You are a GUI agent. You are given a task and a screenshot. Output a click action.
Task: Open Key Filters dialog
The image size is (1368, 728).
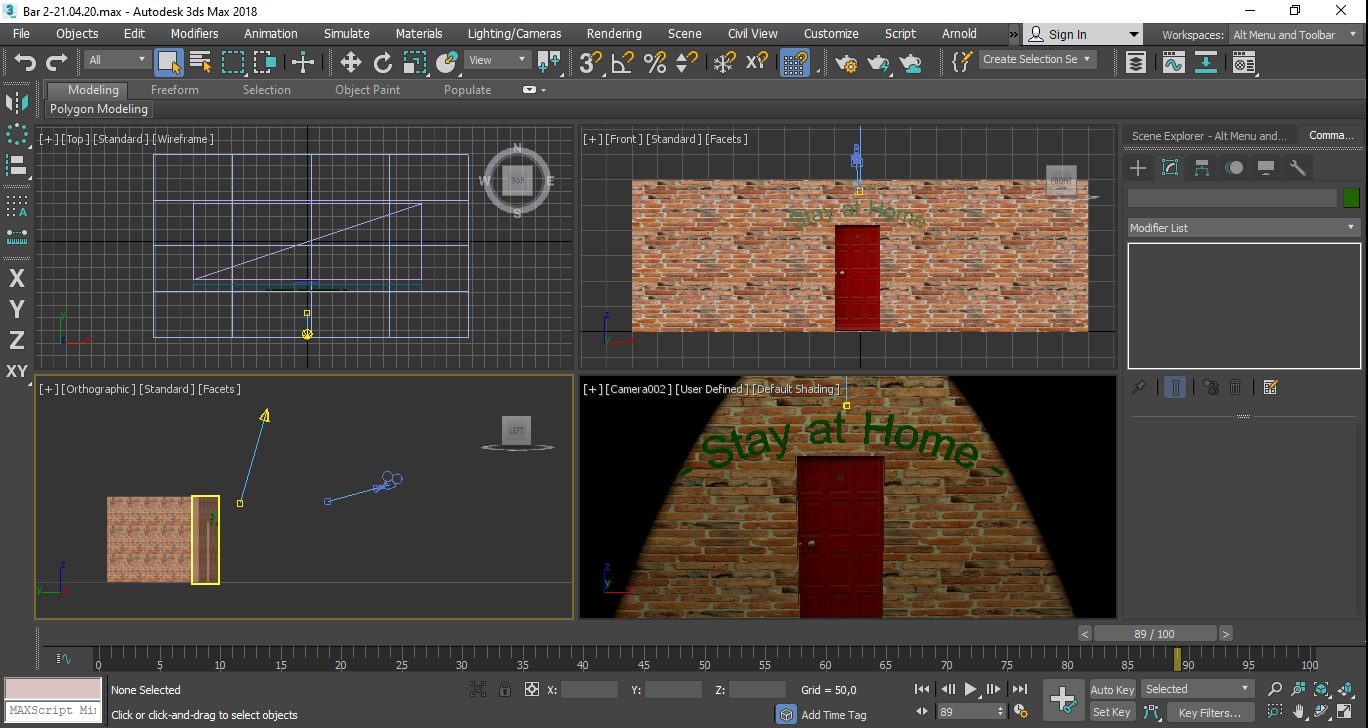pyautogui.click(x=1209, y=713)
